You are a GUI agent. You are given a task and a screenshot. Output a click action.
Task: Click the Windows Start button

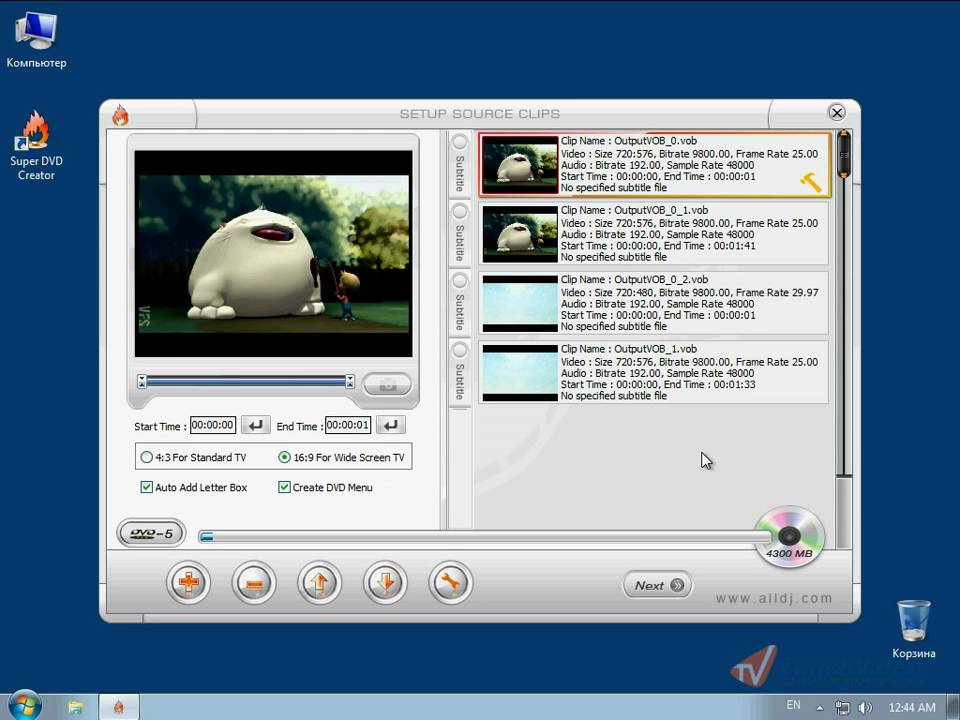(25, 706)
